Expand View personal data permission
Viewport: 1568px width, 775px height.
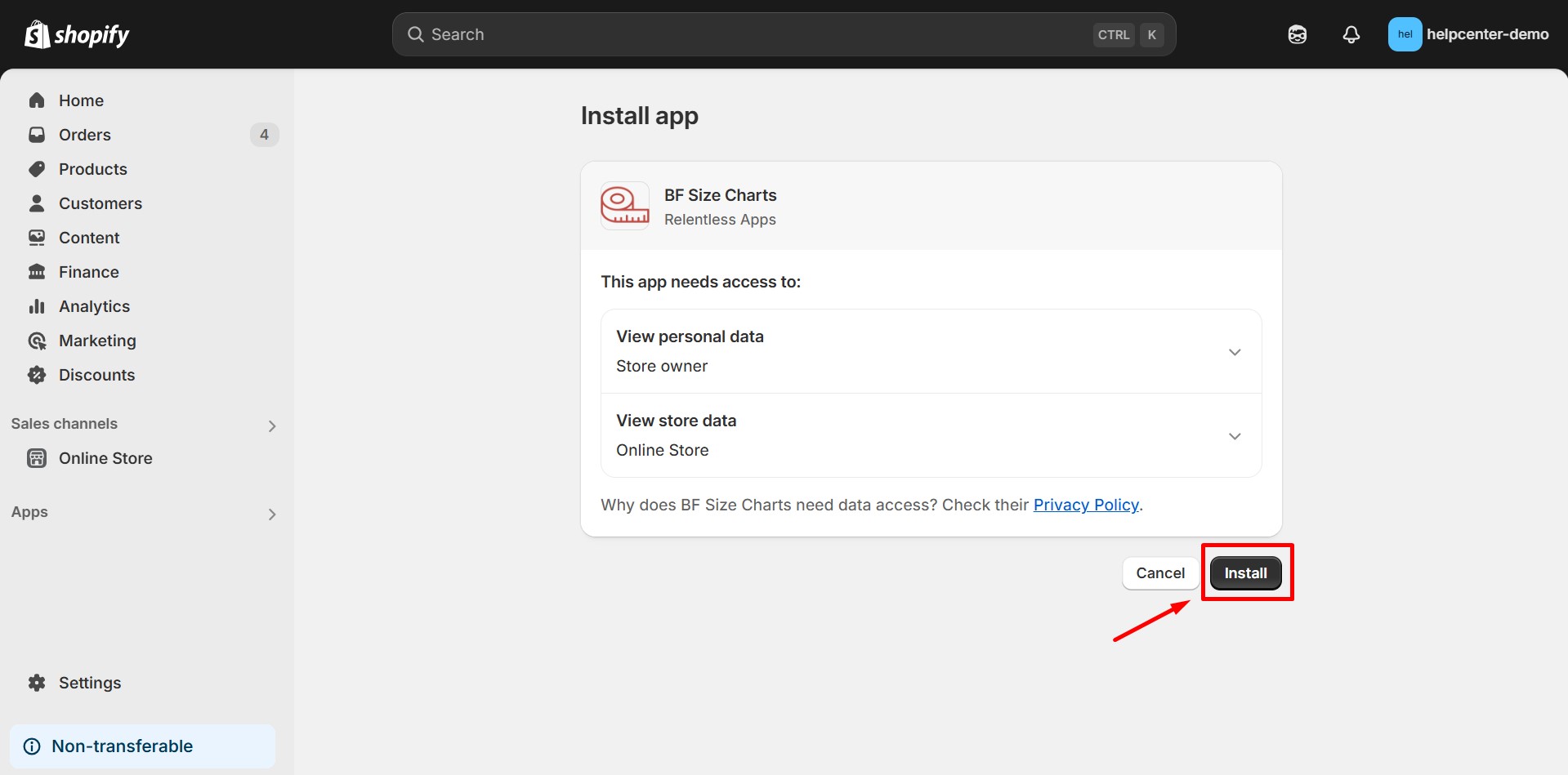(x=1234, y=352)
